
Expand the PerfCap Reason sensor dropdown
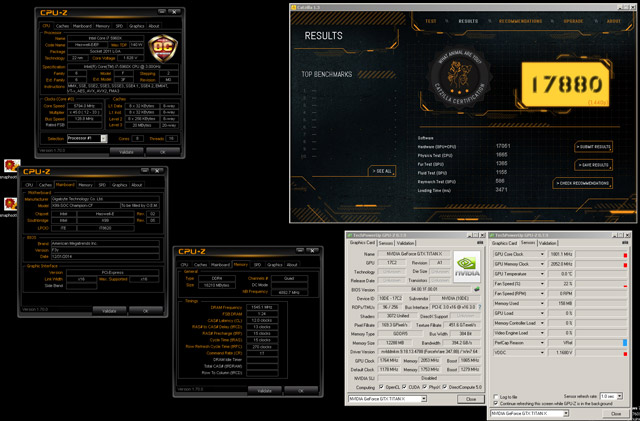tap(542, 343)
